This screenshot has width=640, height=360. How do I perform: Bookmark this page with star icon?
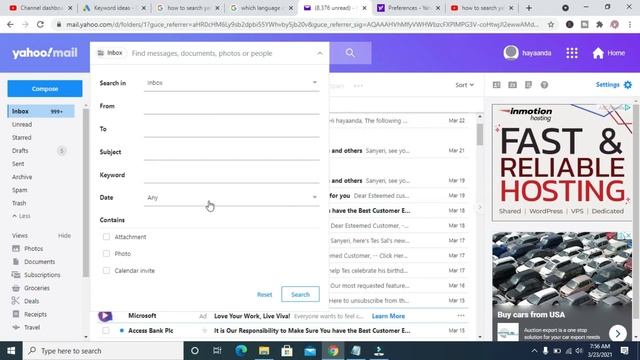[x=551, y=24]
